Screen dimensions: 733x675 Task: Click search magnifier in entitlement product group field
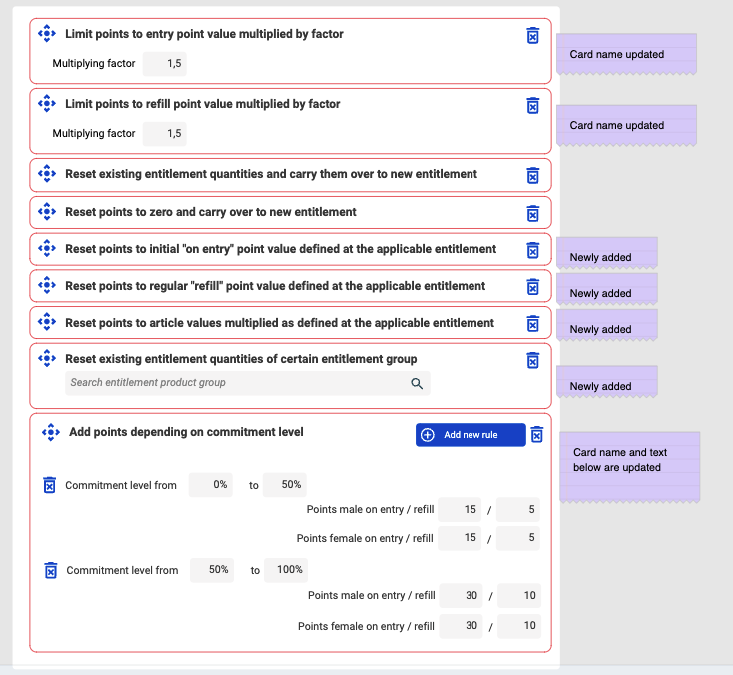coord(417,383)
